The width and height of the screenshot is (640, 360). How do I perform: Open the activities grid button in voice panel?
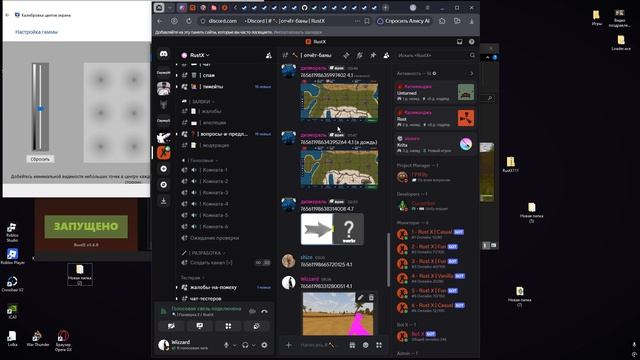(x=228, y=326)
